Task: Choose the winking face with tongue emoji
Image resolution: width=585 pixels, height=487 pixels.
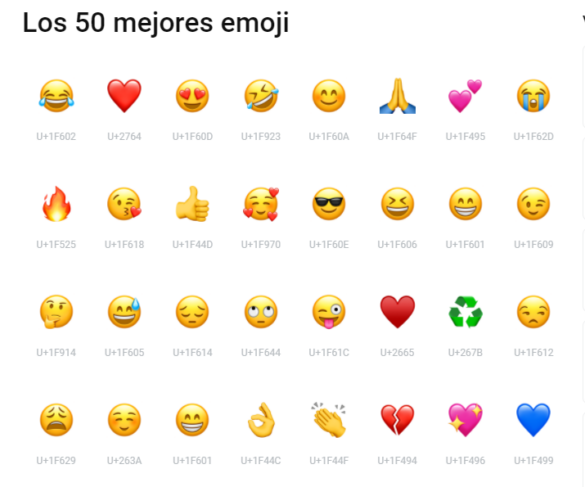Action: tap(329, 312)
